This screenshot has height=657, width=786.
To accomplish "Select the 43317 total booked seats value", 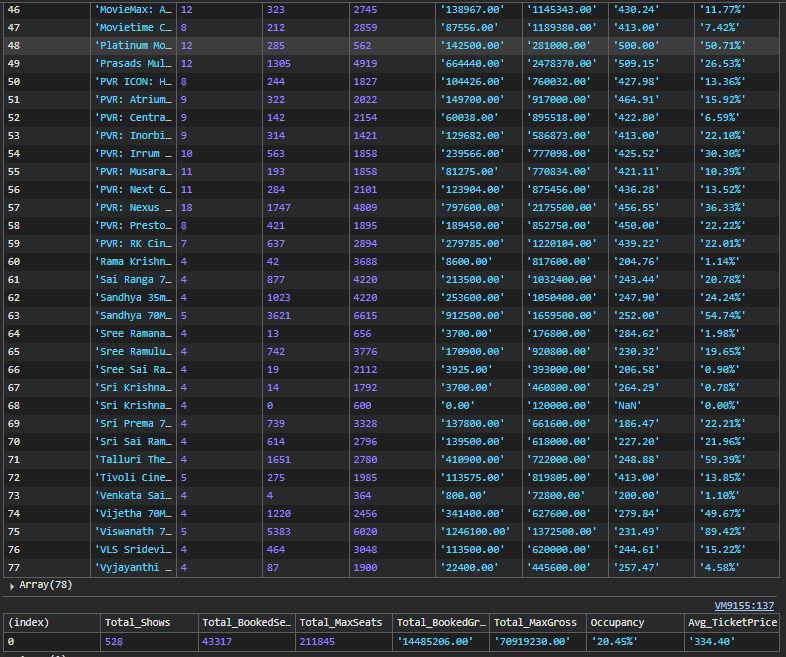I will pyautogui.click(x=217, y=641).
